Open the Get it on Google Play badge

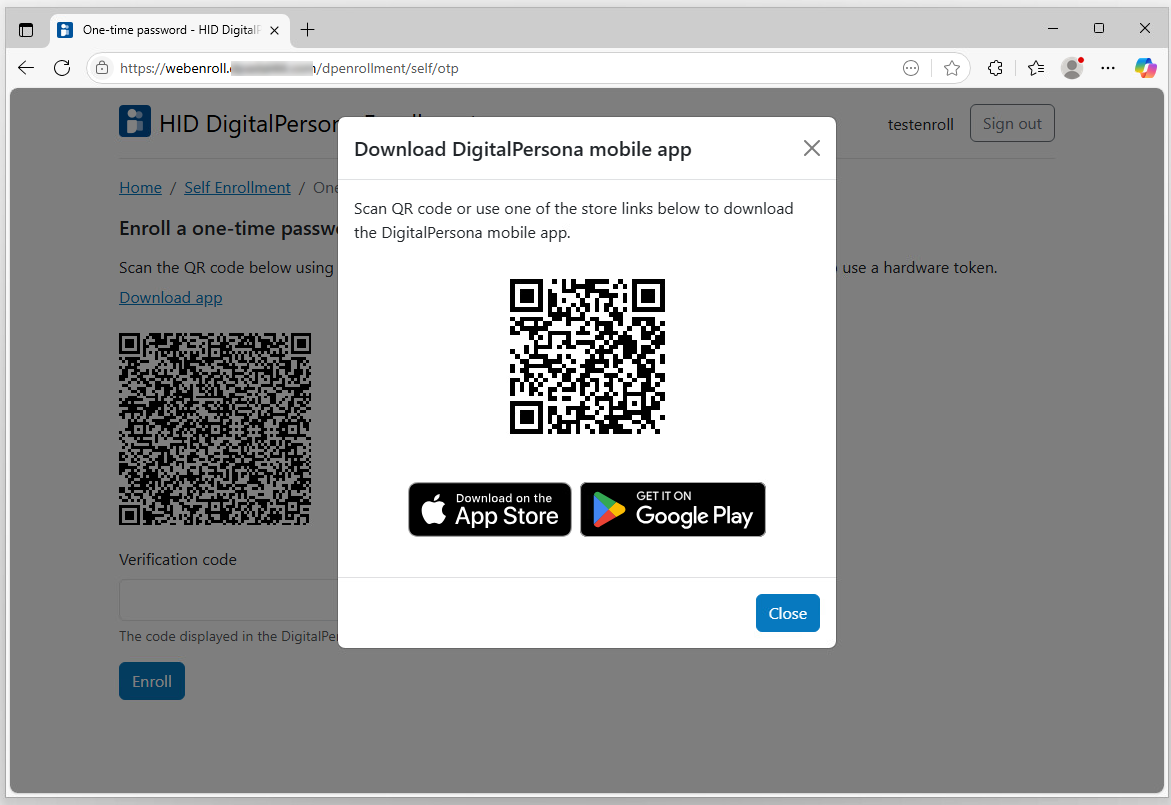click(673, 510)
